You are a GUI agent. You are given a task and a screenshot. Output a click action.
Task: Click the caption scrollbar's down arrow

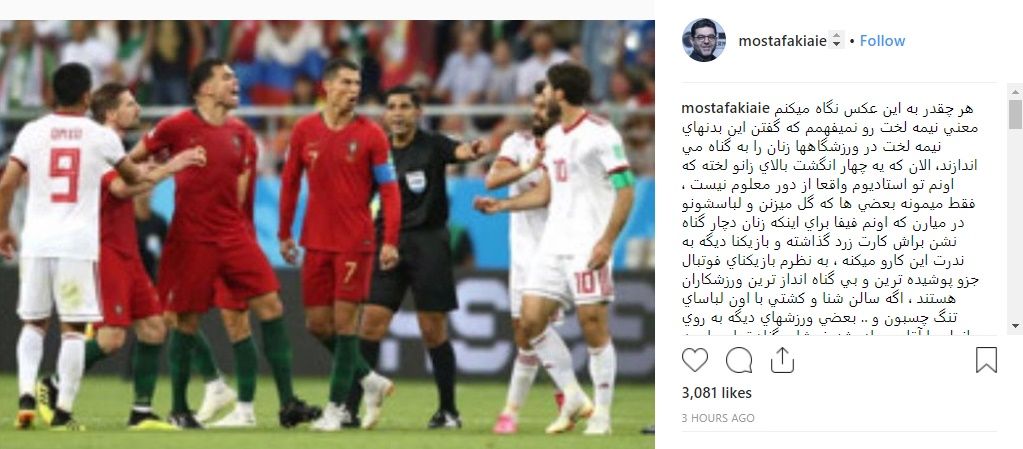(x=1015, y=324)
